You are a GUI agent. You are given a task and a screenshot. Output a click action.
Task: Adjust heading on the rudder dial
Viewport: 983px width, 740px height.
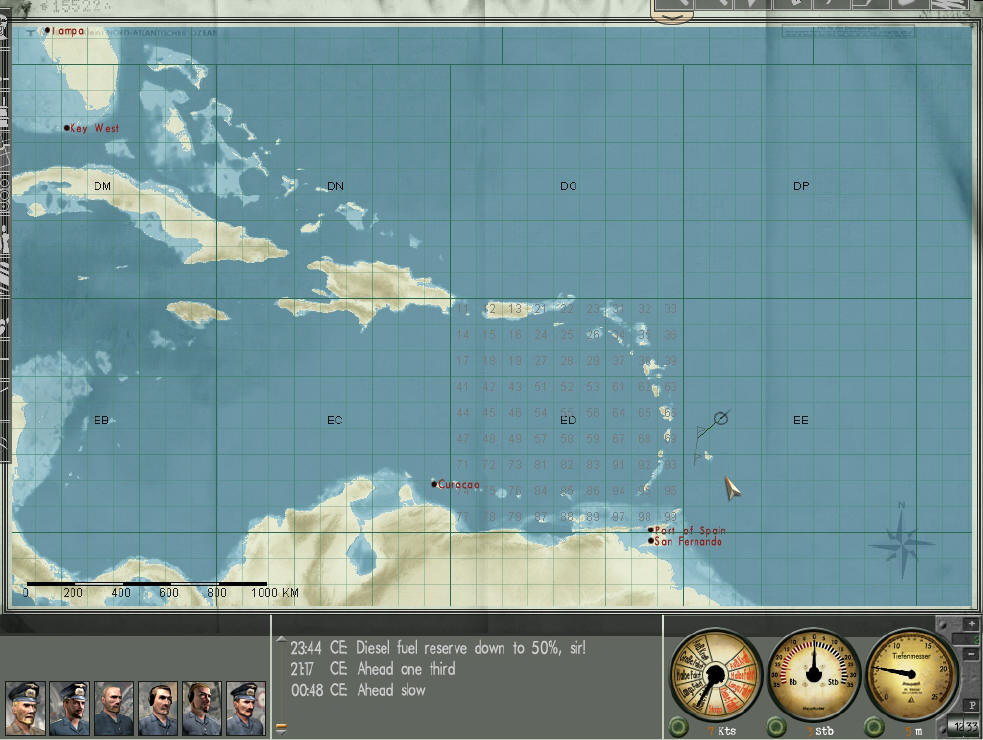813,674
